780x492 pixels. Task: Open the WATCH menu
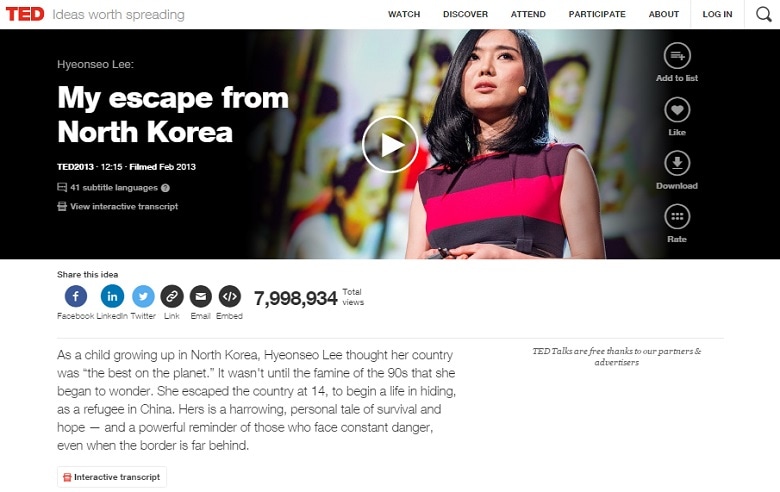(404, 14)
